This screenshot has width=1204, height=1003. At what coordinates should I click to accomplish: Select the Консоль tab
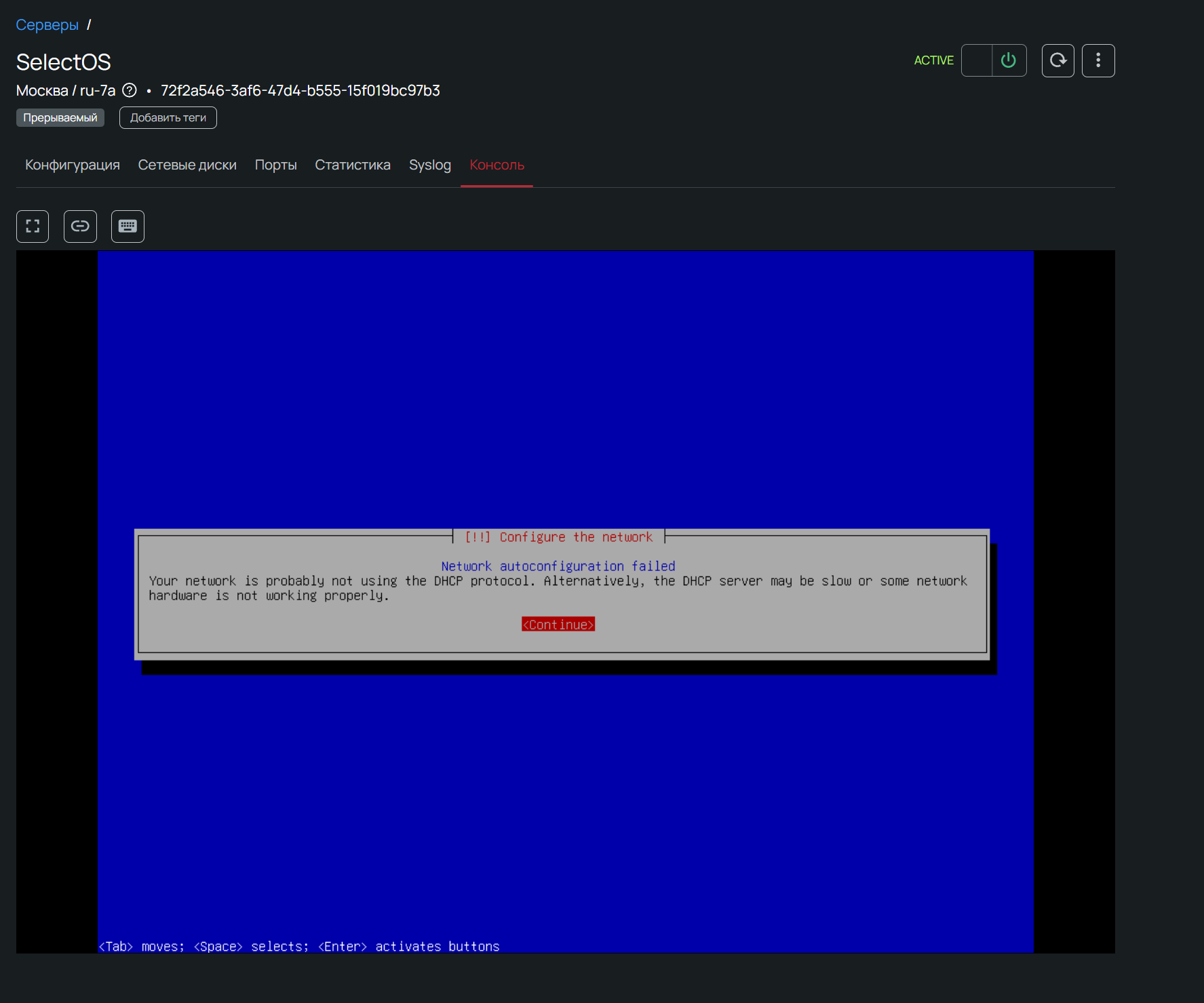(x=497, y=165)
